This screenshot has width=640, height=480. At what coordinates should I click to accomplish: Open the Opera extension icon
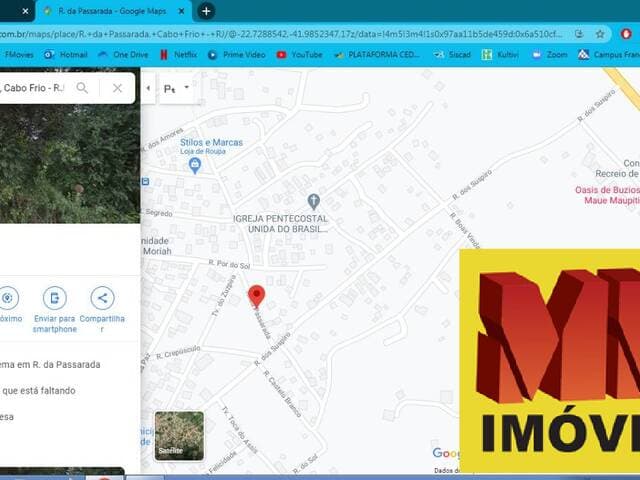(x=626, y=34)
